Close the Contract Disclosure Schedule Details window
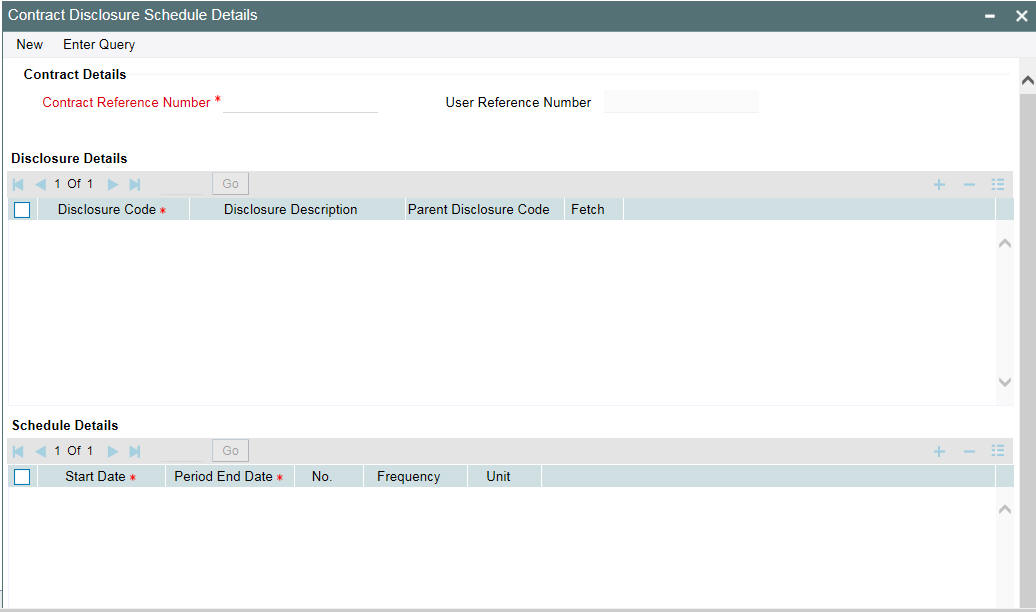 coord(1021,16)
